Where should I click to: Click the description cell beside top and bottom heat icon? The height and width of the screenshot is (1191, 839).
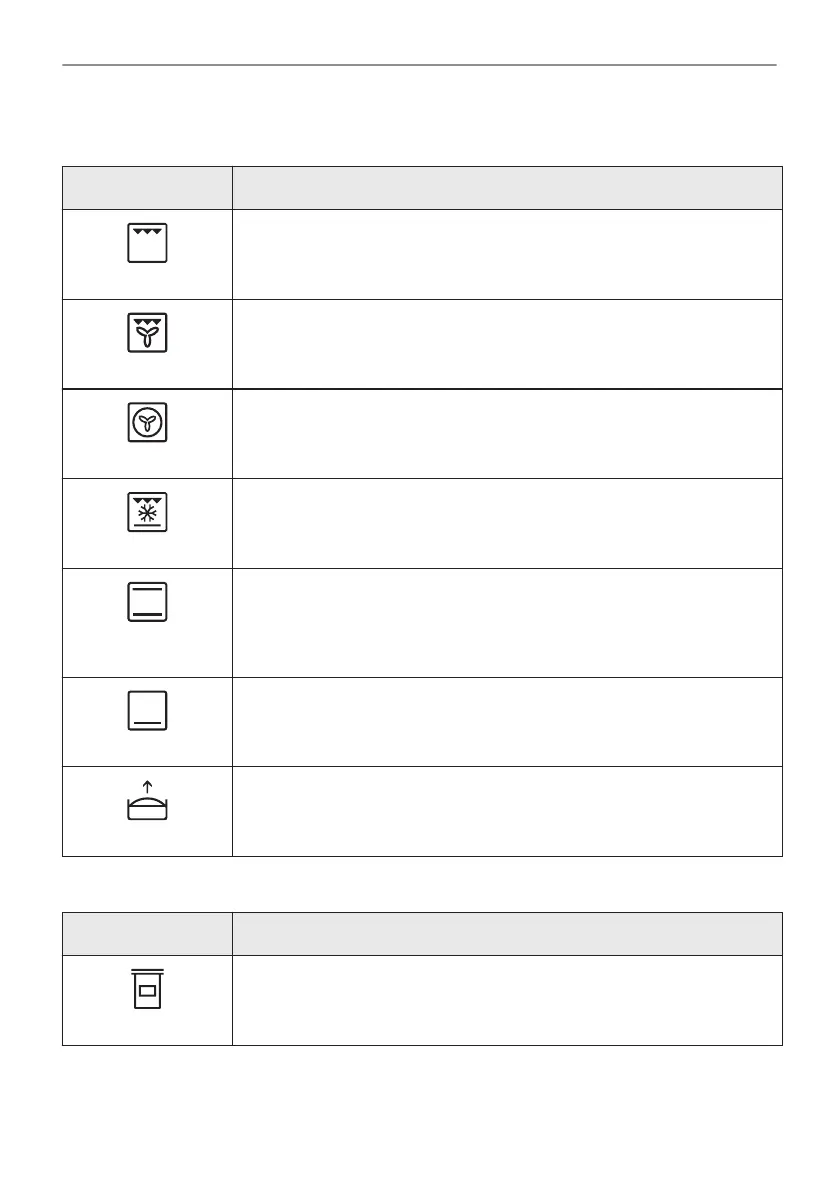[506, 623]
